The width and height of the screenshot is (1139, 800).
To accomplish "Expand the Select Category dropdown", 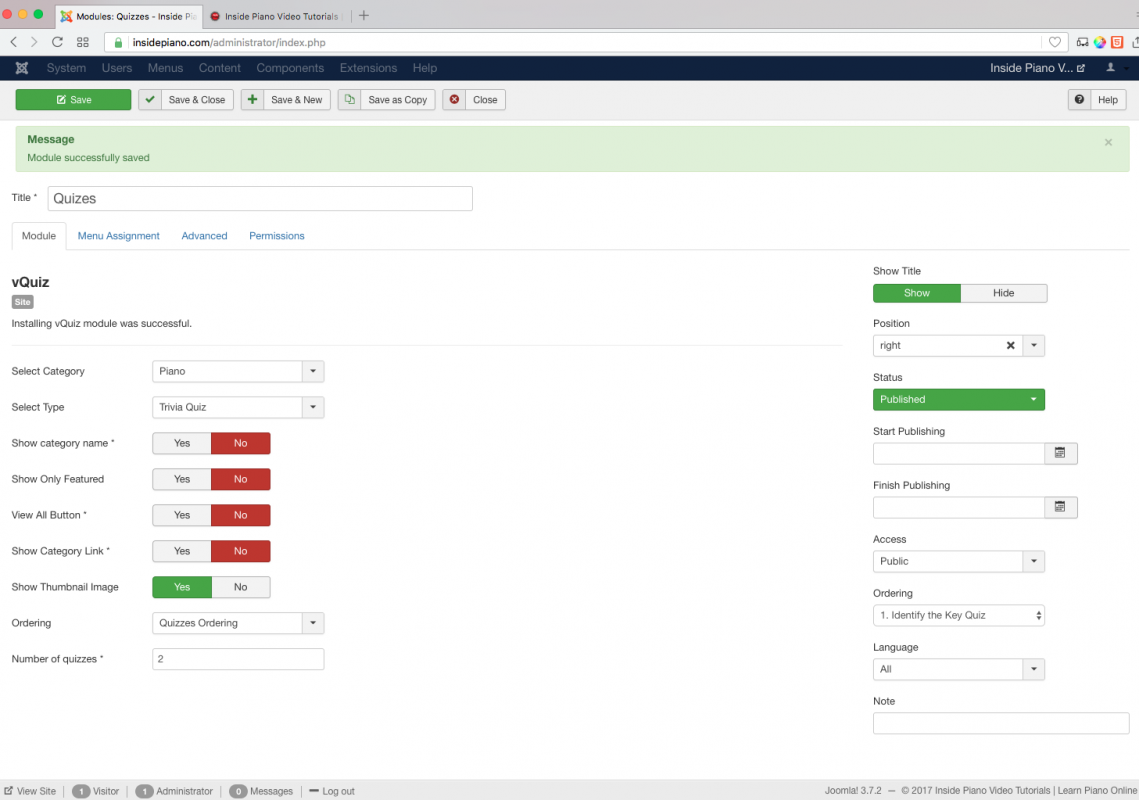I will click(x=313, y=371).
